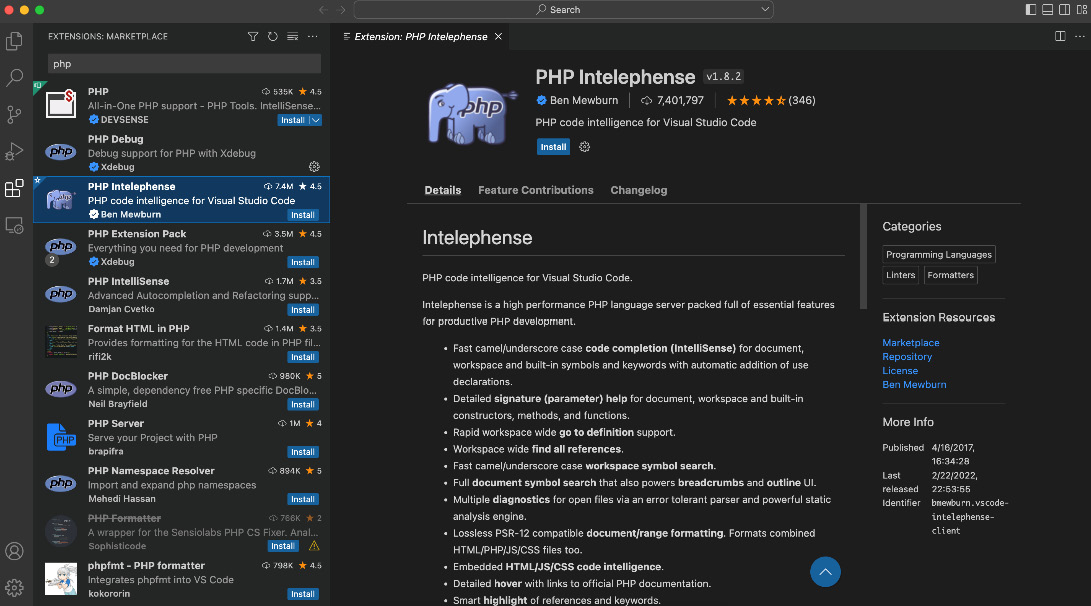This screenshot has width=1091, height=606.
Task: Install PHP Server by brapifra
Action: click(303, 452)
